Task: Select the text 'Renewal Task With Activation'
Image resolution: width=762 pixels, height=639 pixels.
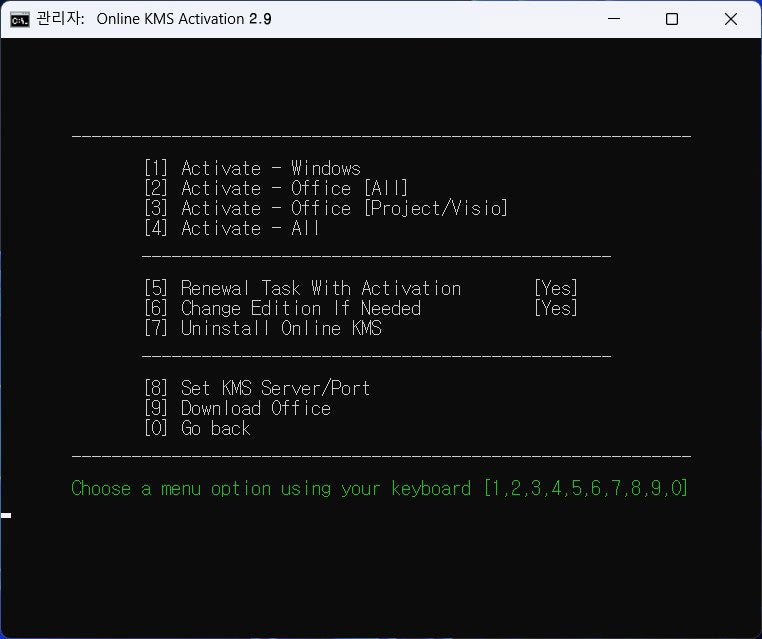Action: coord(321,288)
